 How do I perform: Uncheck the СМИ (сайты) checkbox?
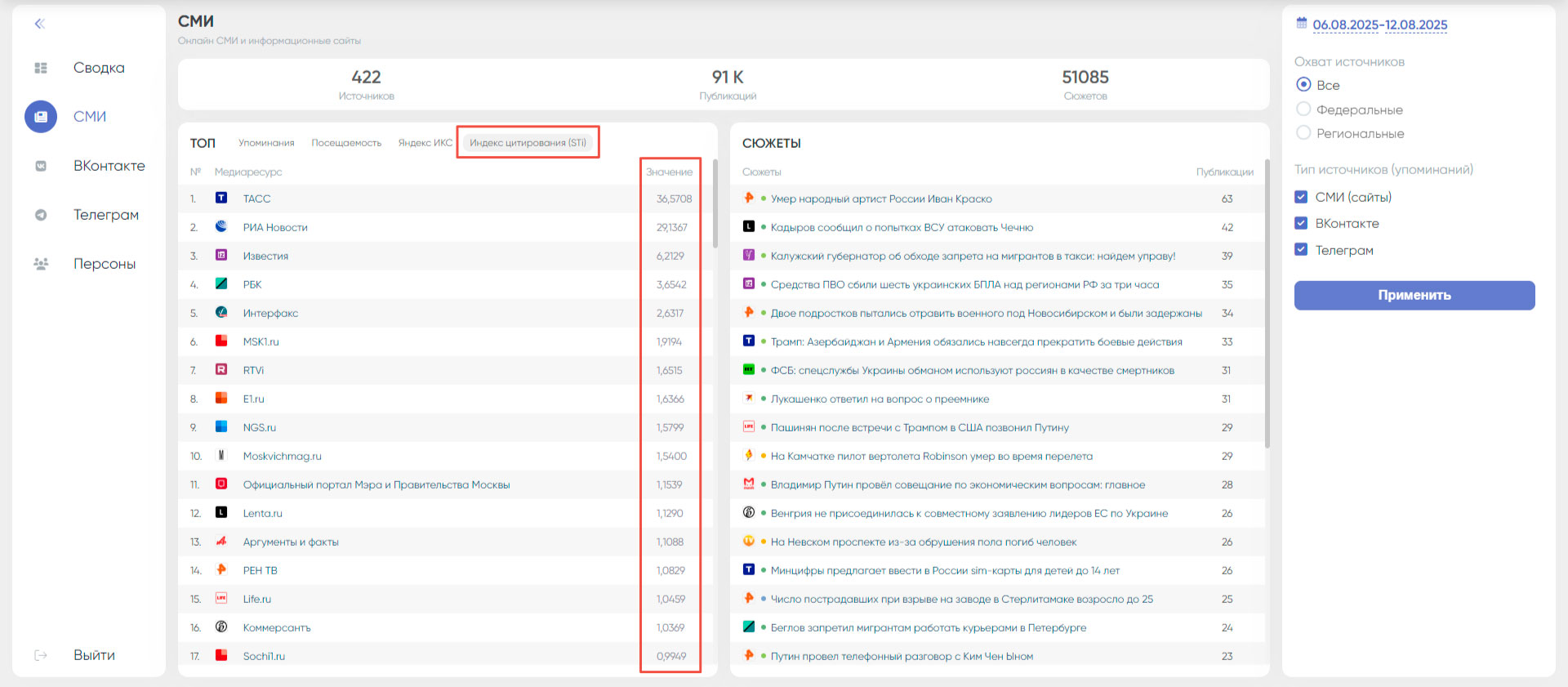point(1302,197)
